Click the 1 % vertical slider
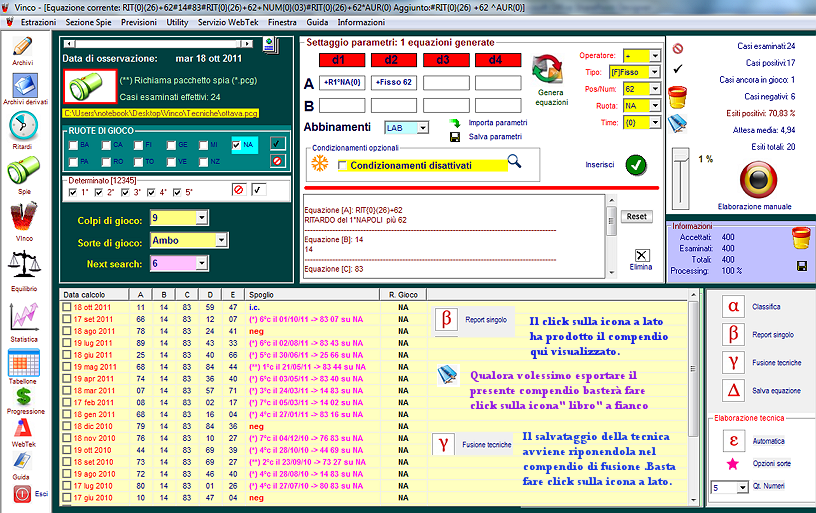Image resolution: width=816 pixels, height=513 pixels. 680,178
